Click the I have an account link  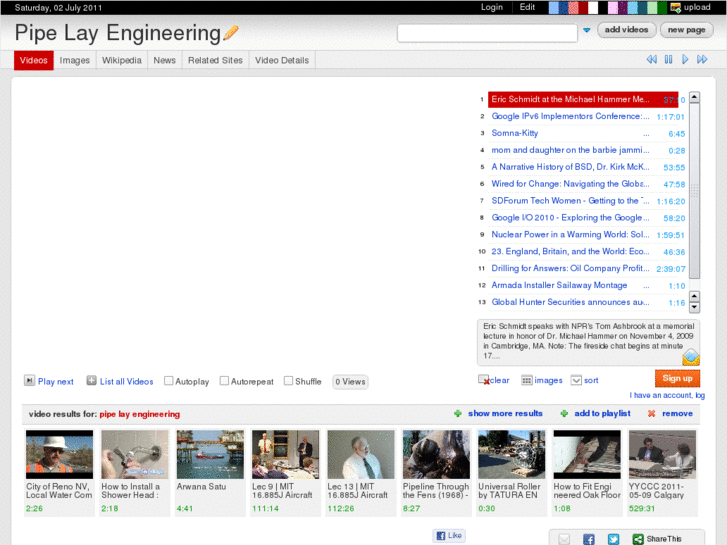point(667,395)
